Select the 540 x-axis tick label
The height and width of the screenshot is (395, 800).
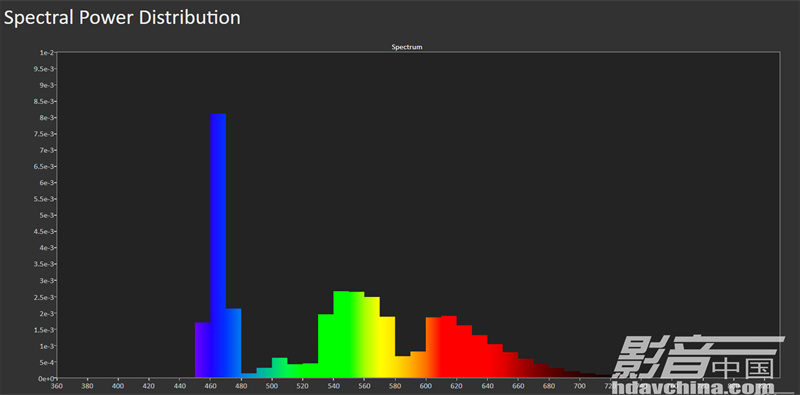pos(333,387)
